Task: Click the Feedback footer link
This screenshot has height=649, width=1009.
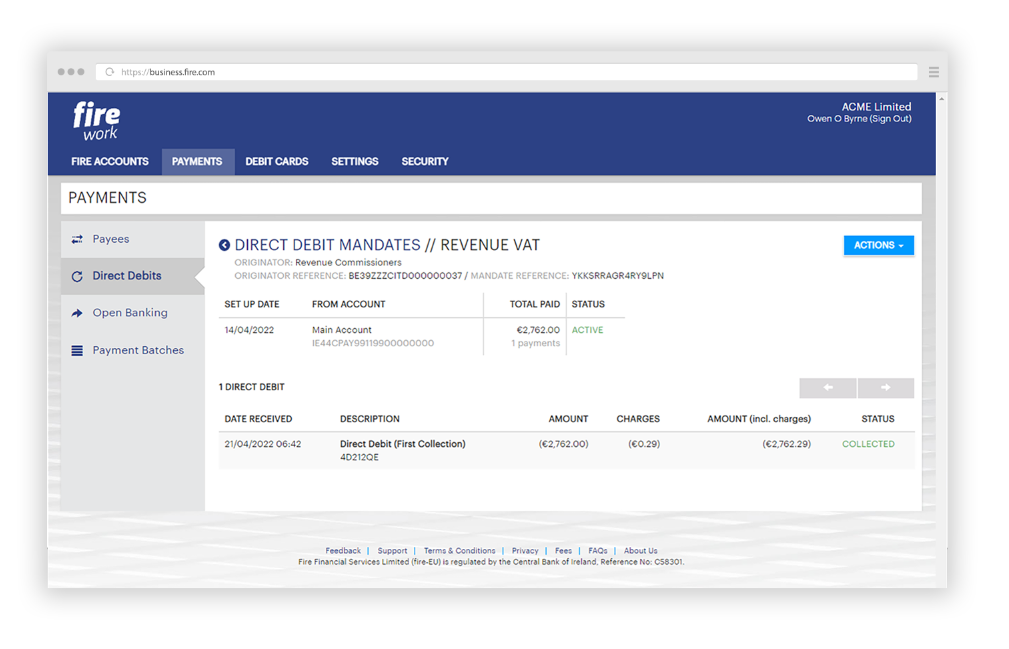Action: pyautogui.click(x=343, y=550)
